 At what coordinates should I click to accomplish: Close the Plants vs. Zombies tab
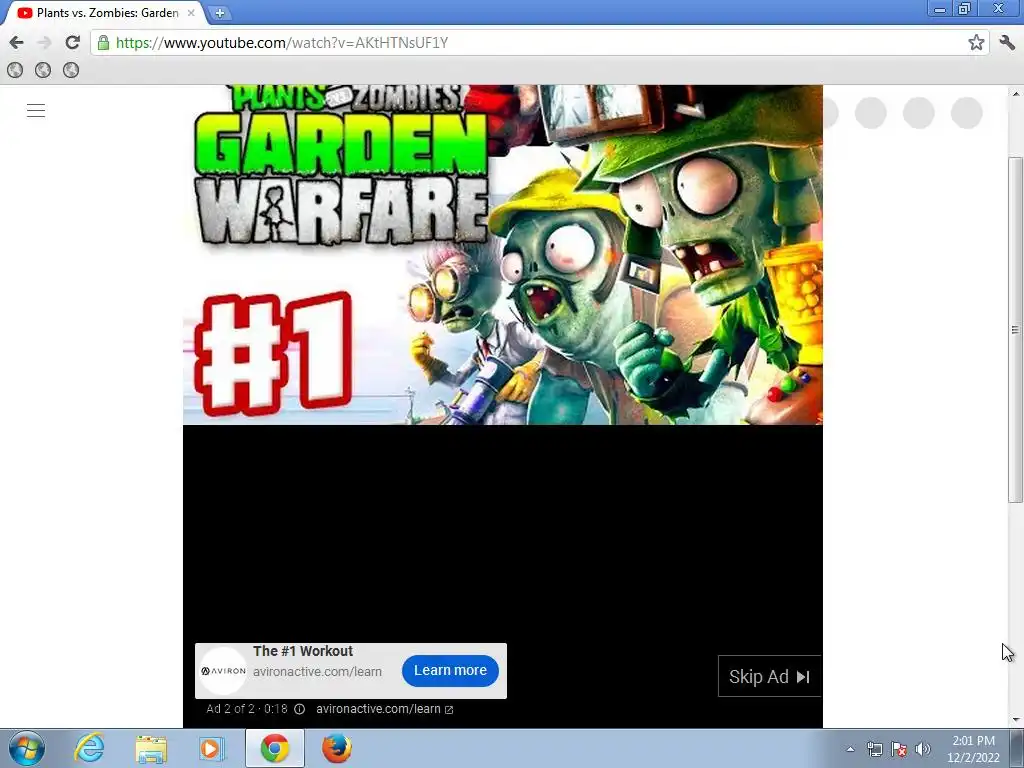tap(191, 12)
